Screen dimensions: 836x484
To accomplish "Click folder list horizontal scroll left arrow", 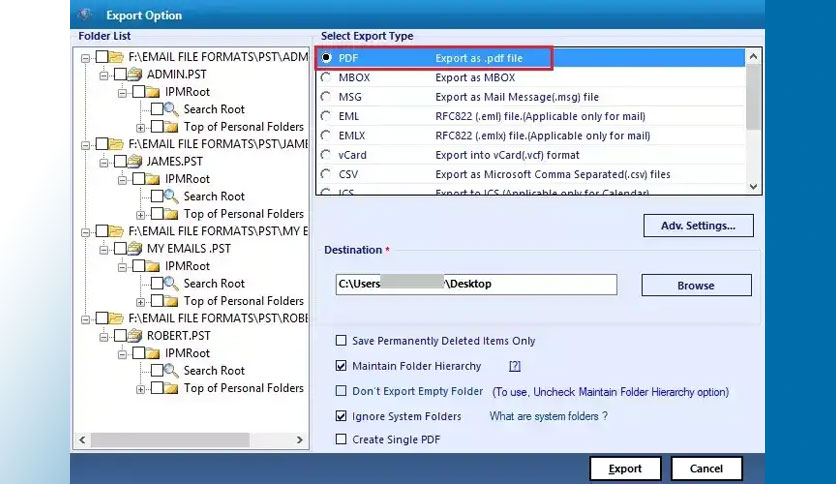I will (x=82, y=440).
